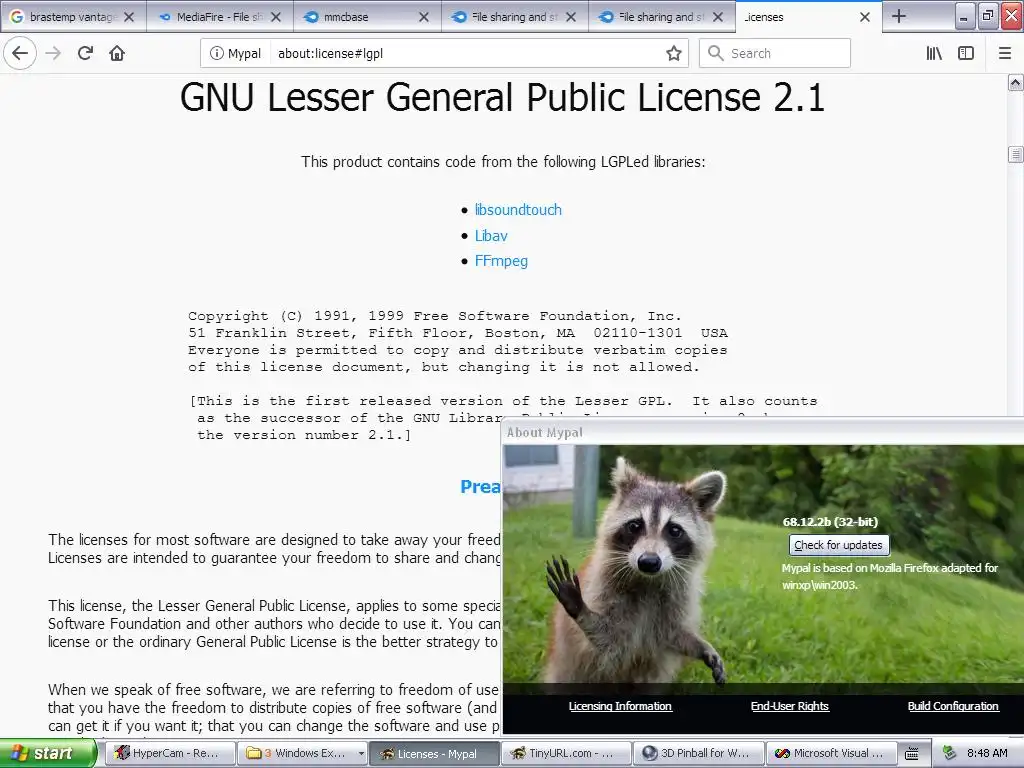The image size is (1024, 768).
Task: Close the brastemp vantage tab
Action: point(129,17)
